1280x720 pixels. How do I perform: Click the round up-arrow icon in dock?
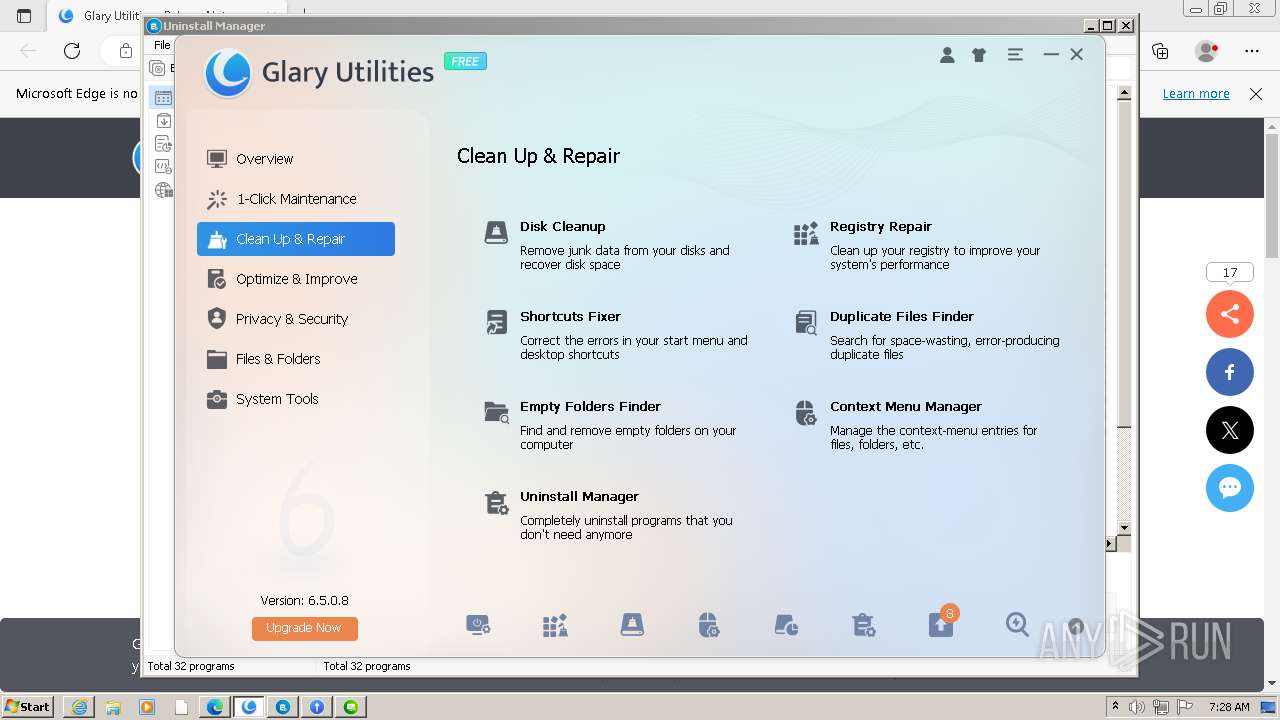pos(1076,627)
